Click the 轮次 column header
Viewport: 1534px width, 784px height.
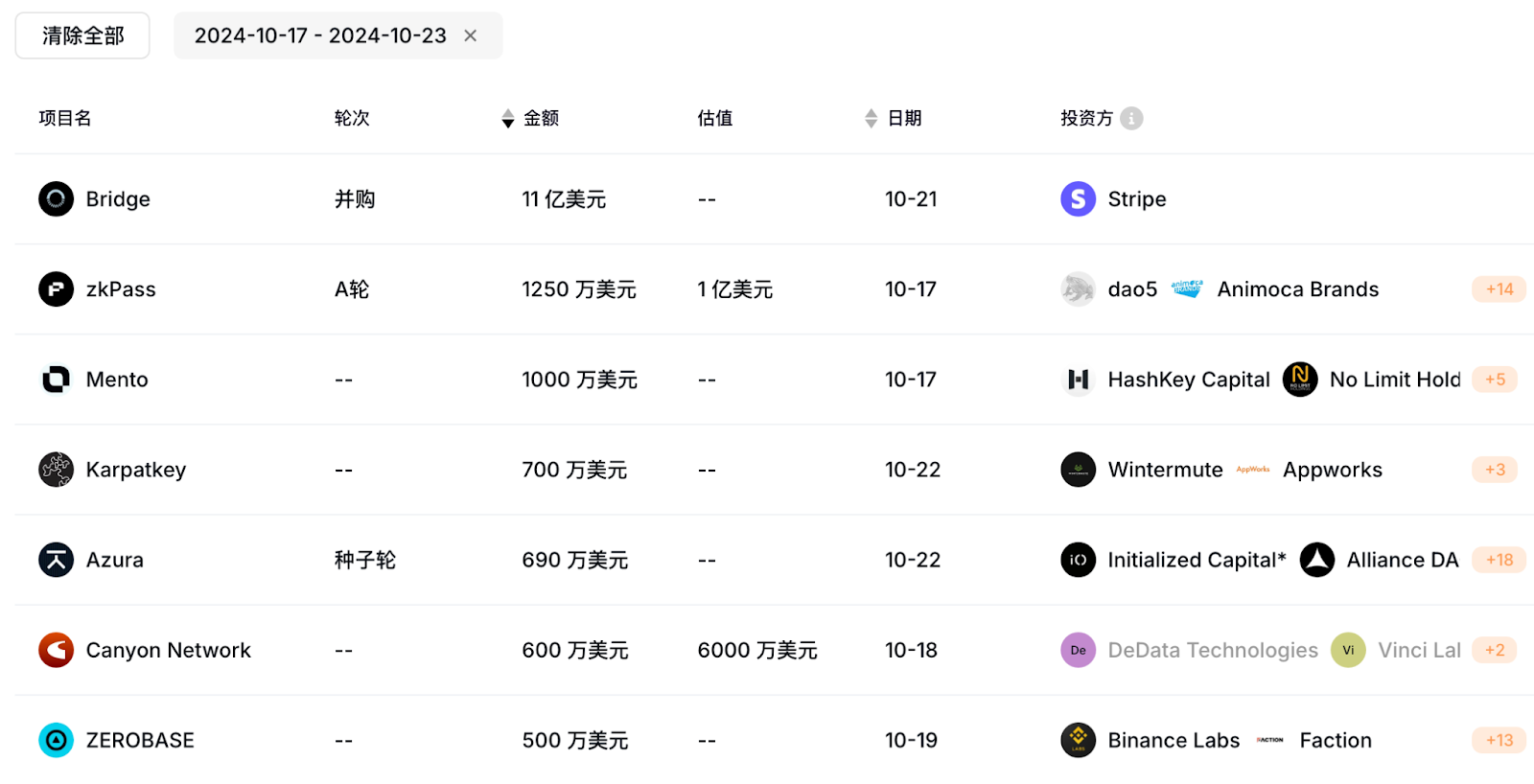[x=352, y=118]
